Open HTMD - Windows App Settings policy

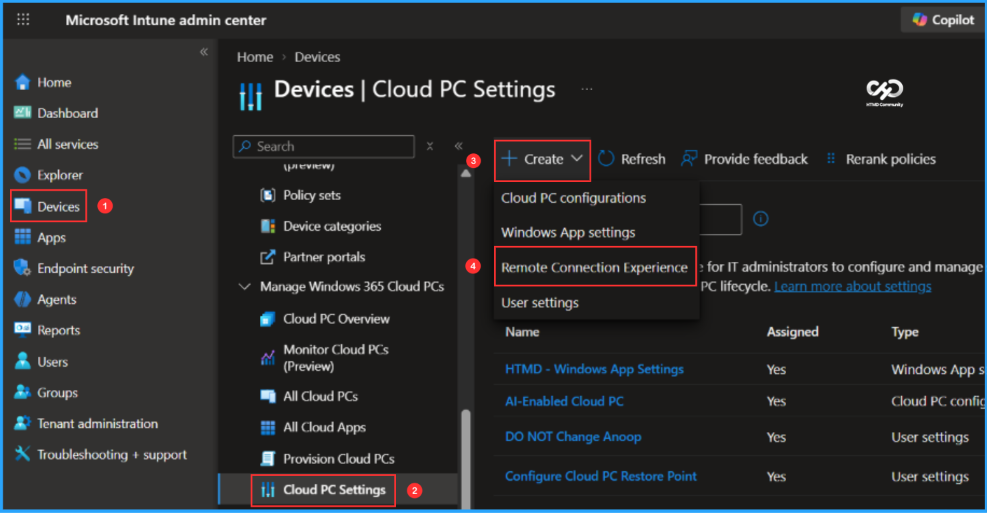(594, 369)
